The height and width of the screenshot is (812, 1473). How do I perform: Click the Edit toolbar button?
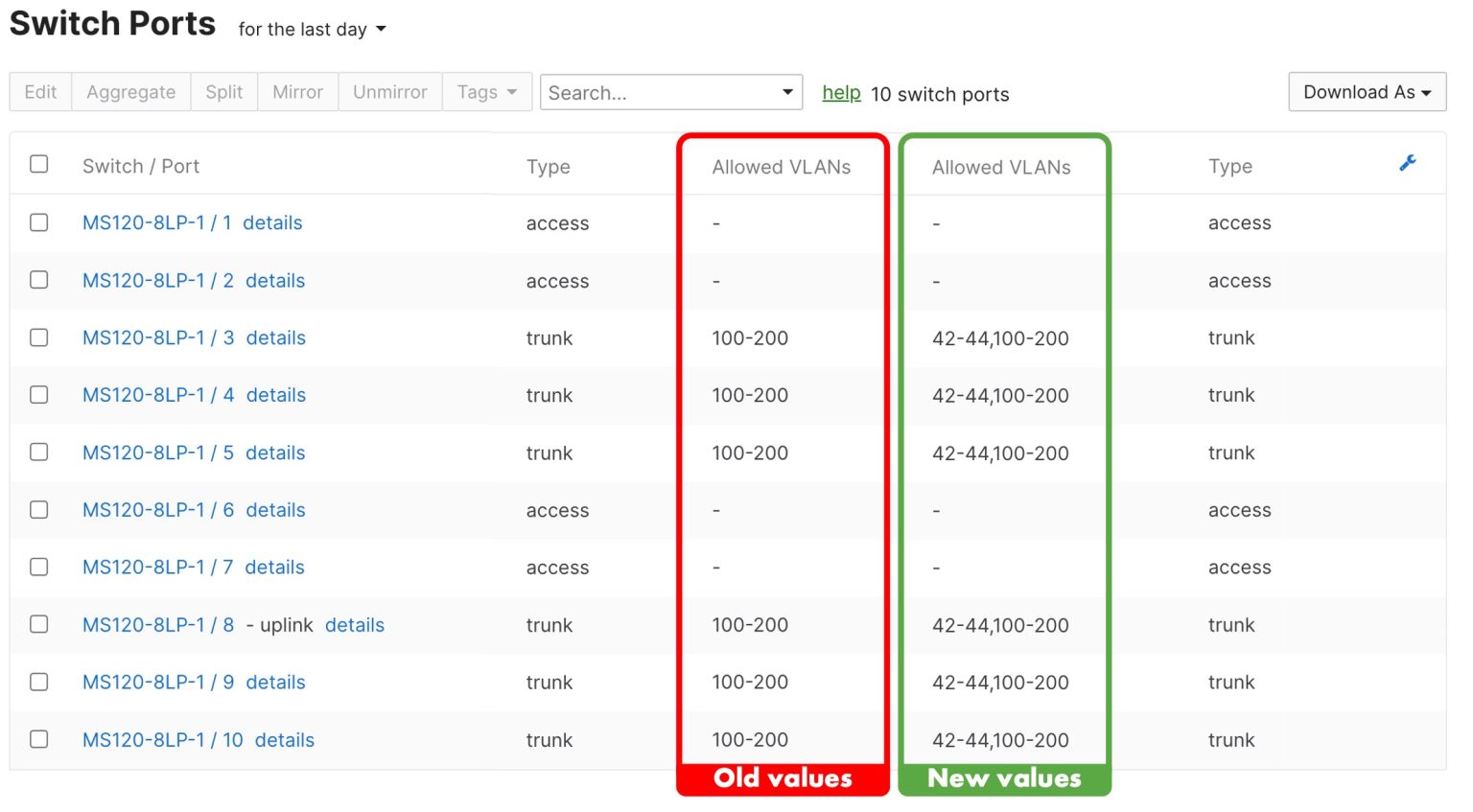pos(39,91)
